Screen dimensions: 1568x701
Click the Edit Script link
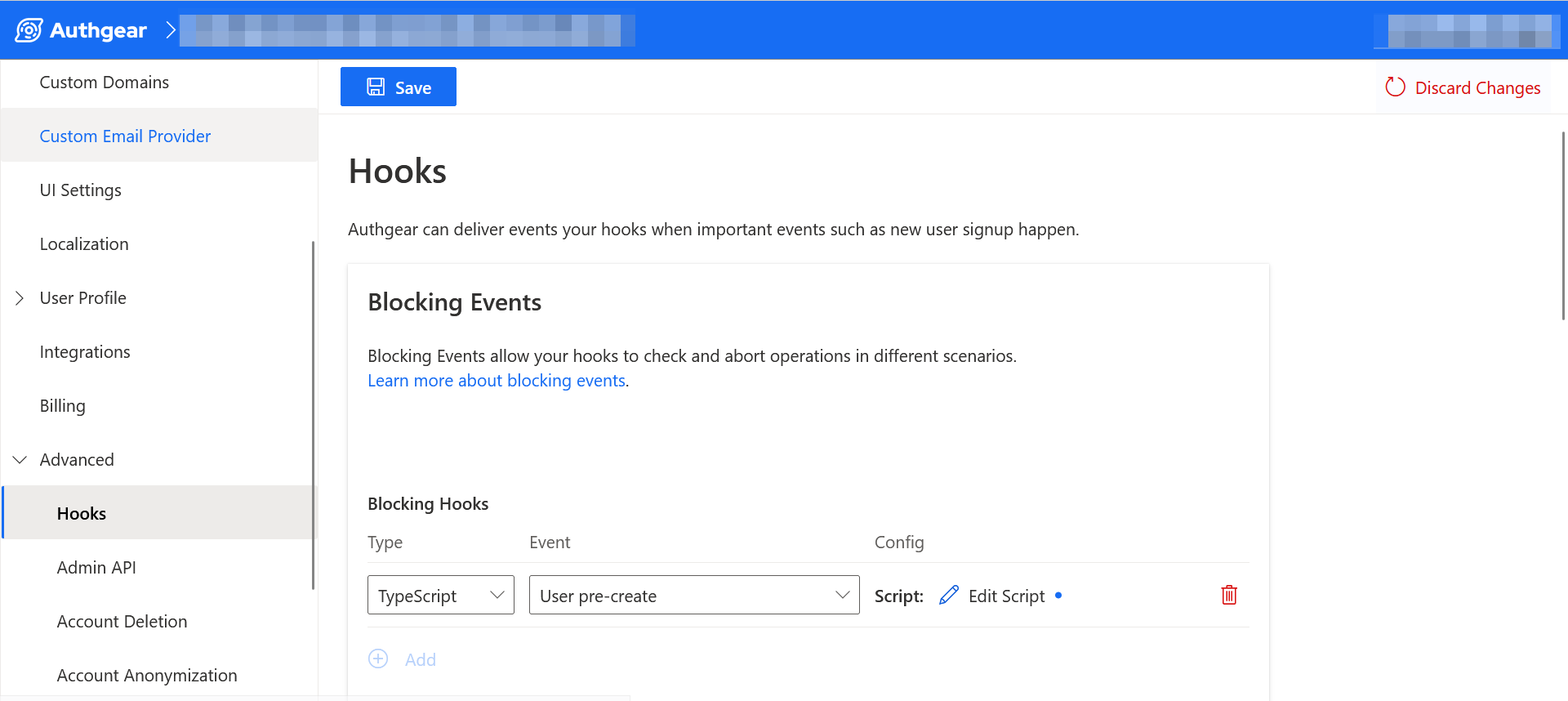pos(1006,596)
